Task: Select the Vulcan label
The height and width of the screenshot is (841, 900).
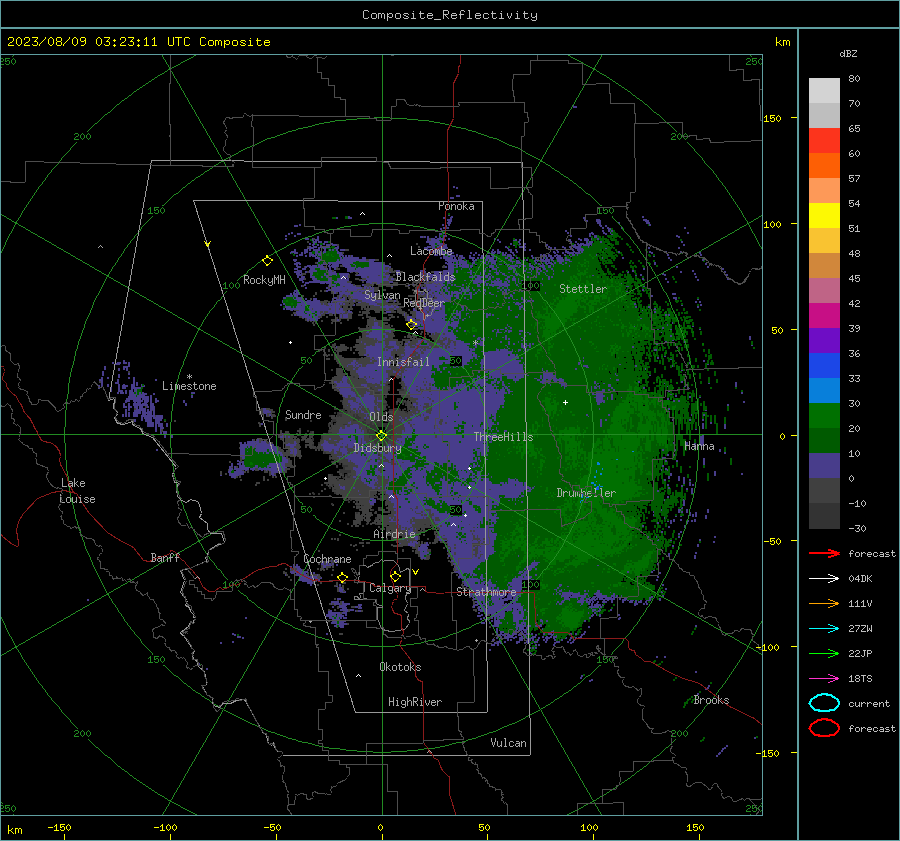Action: coord(508,743)
